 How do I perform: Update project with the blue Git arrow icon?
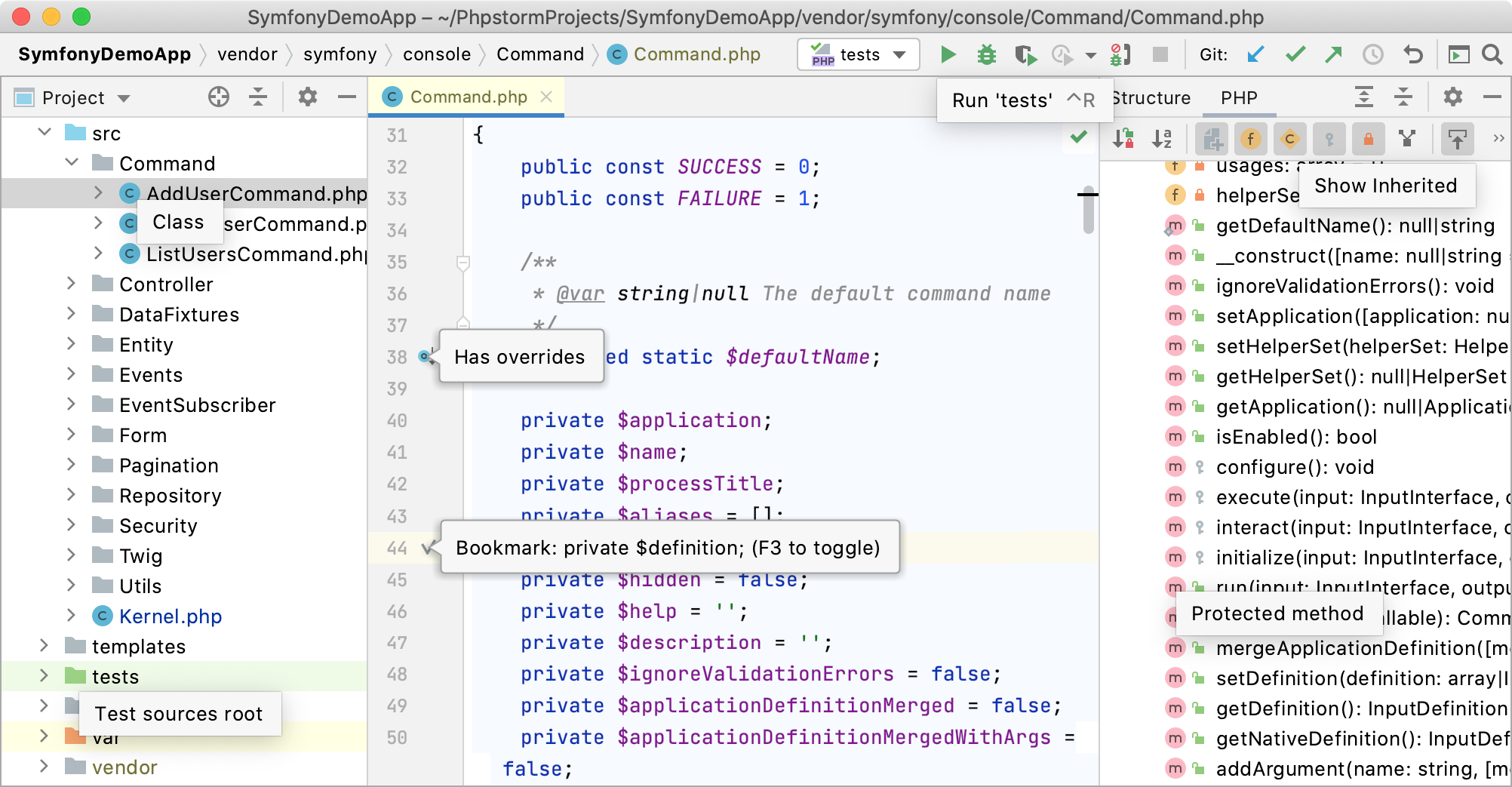(1255, 54)
